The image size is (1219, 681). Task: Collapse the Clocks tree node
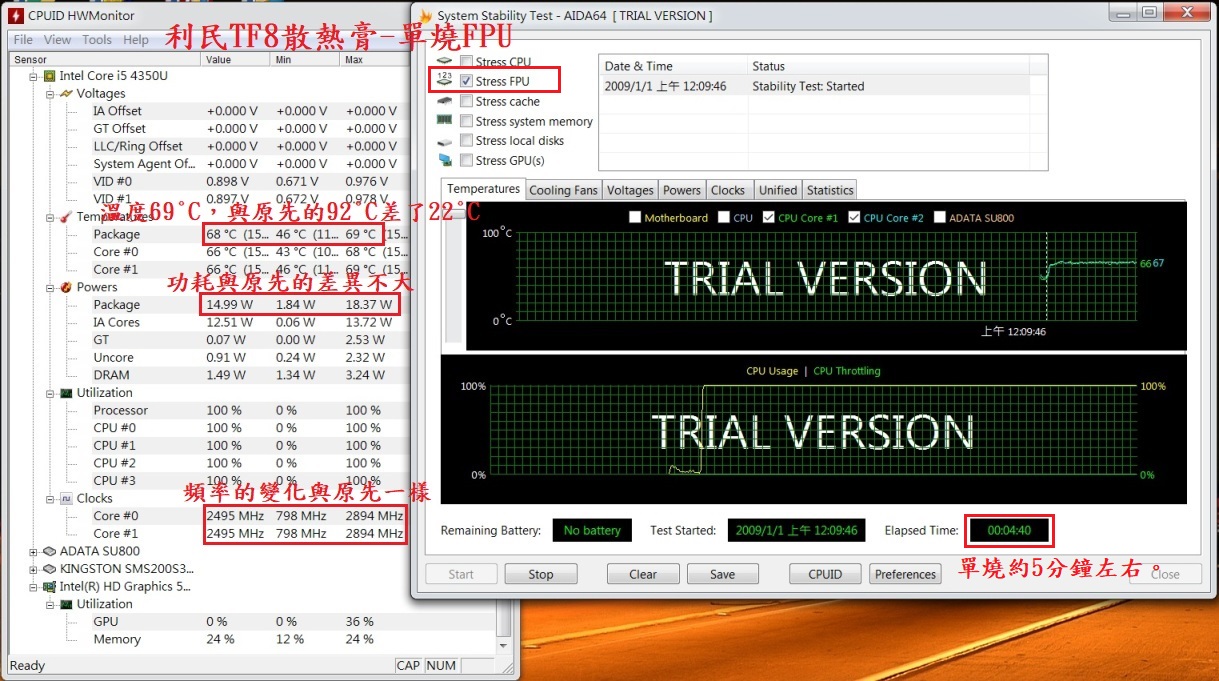point(51,498)
